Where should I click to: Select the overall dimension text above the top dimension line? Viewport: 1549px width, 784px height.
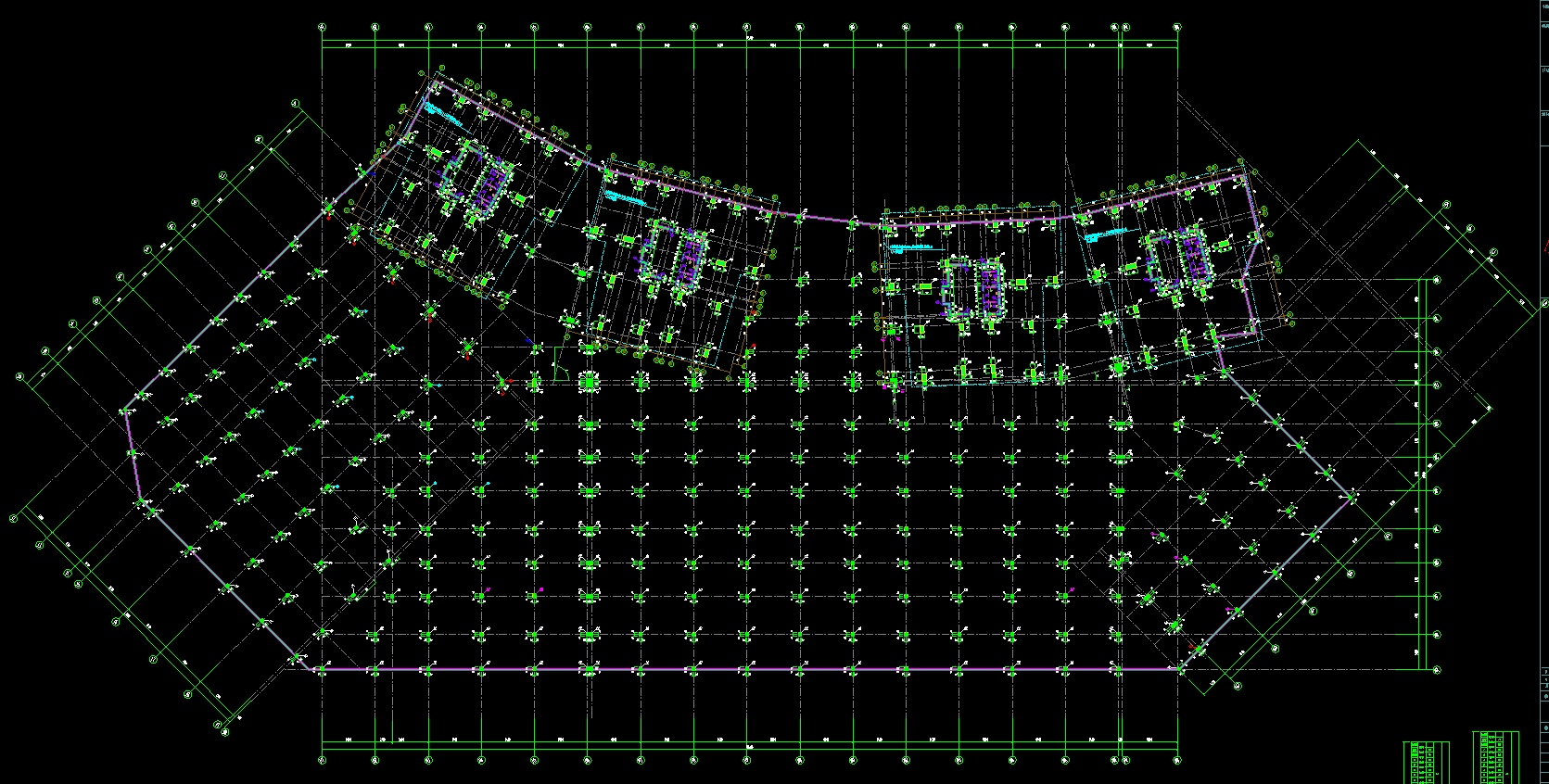pyautogui.click(x=749, y=38)
